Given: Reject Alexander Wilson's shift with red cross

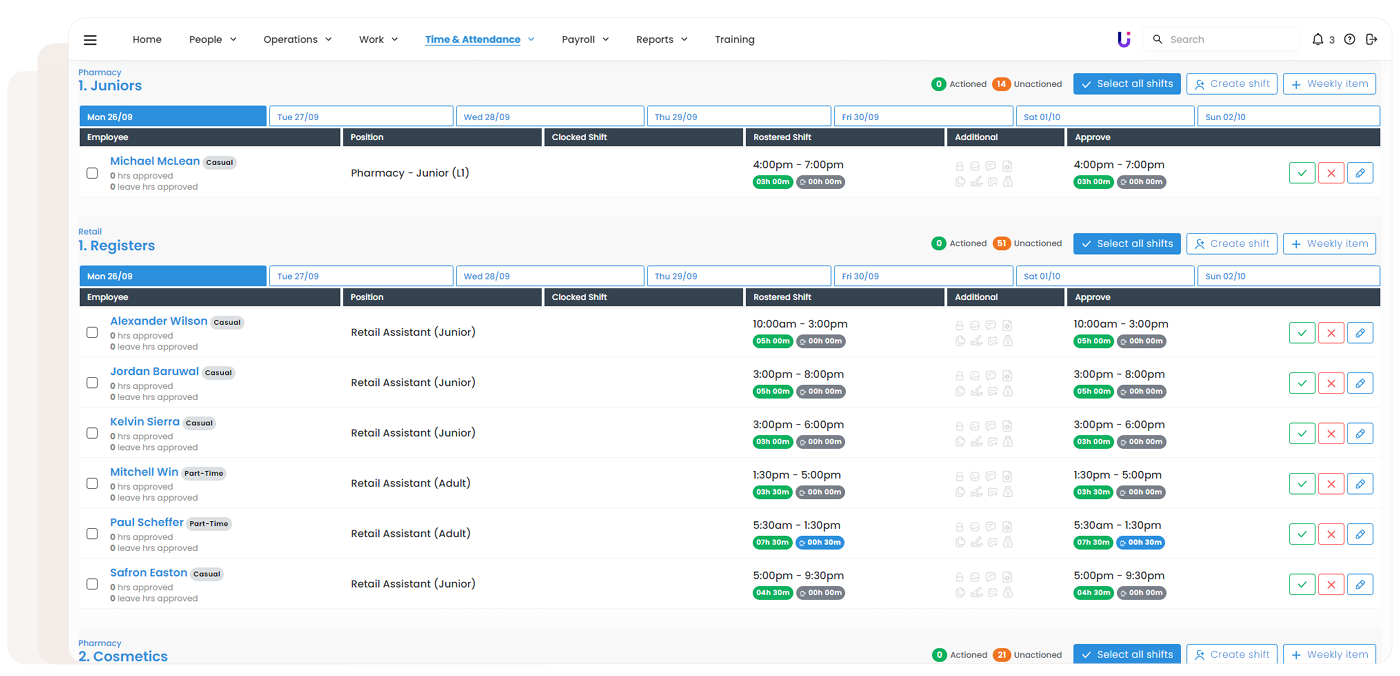Looking at the screenshot, I should click(x=1330, y=333).
